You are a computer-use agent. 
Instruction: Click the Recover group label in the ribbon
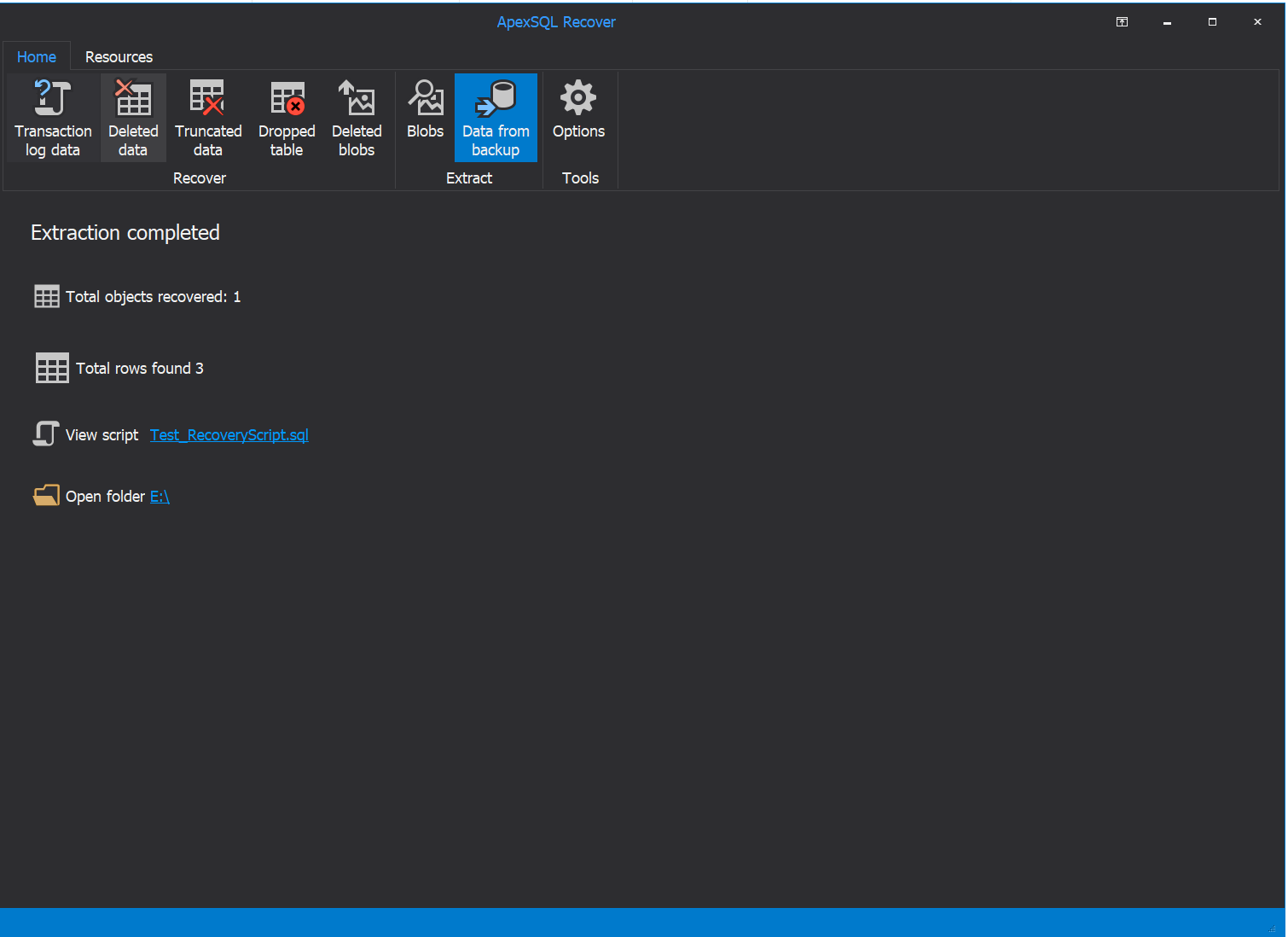(x=199, y=178)
